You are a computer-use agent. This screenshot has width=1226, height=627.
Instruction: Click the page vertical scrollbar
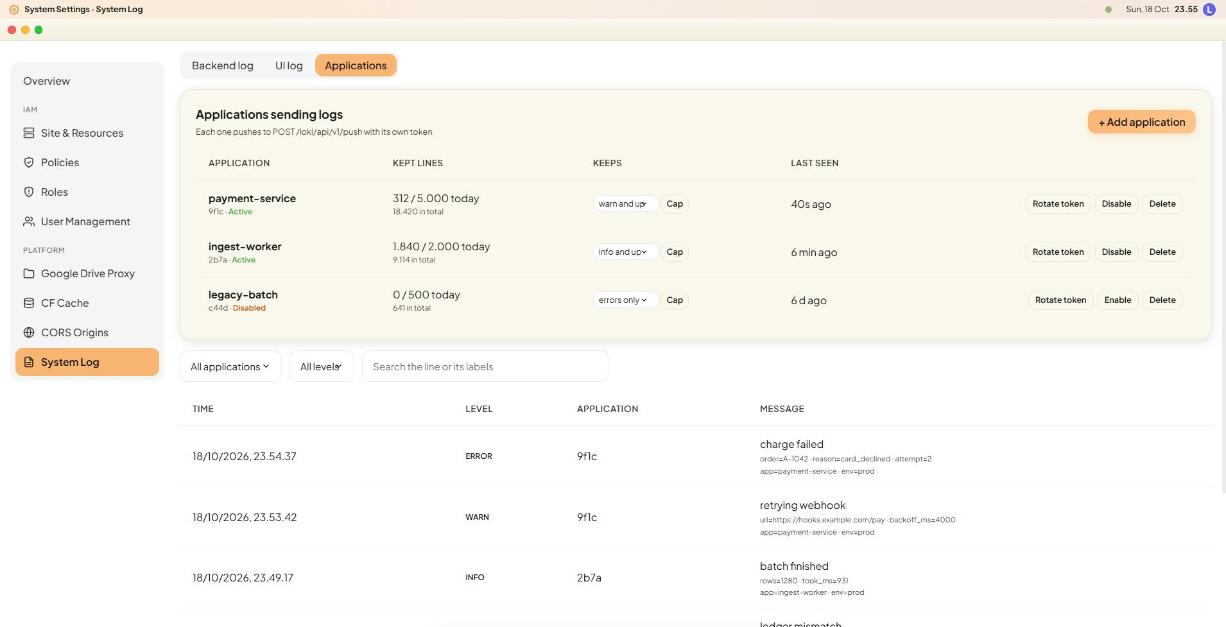(1222, 268)
